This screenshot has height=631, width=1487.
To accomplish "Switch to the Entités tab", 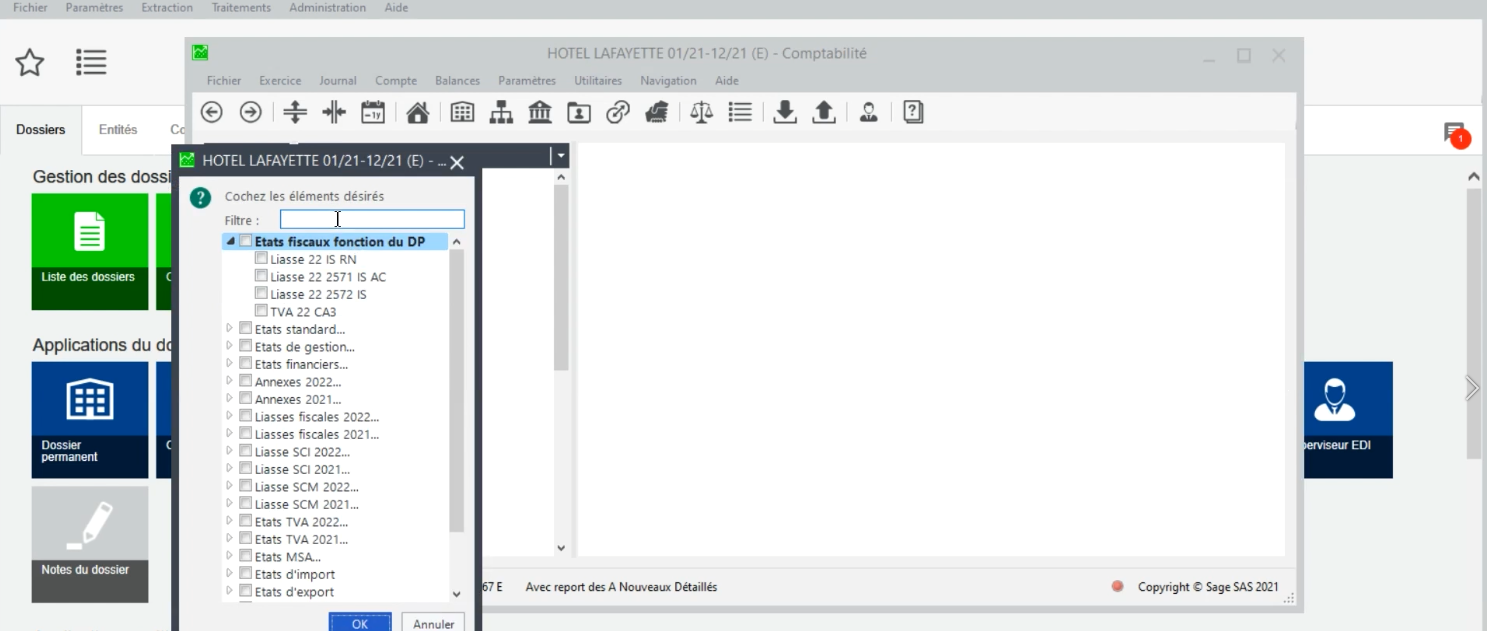I will click(118, 130).
